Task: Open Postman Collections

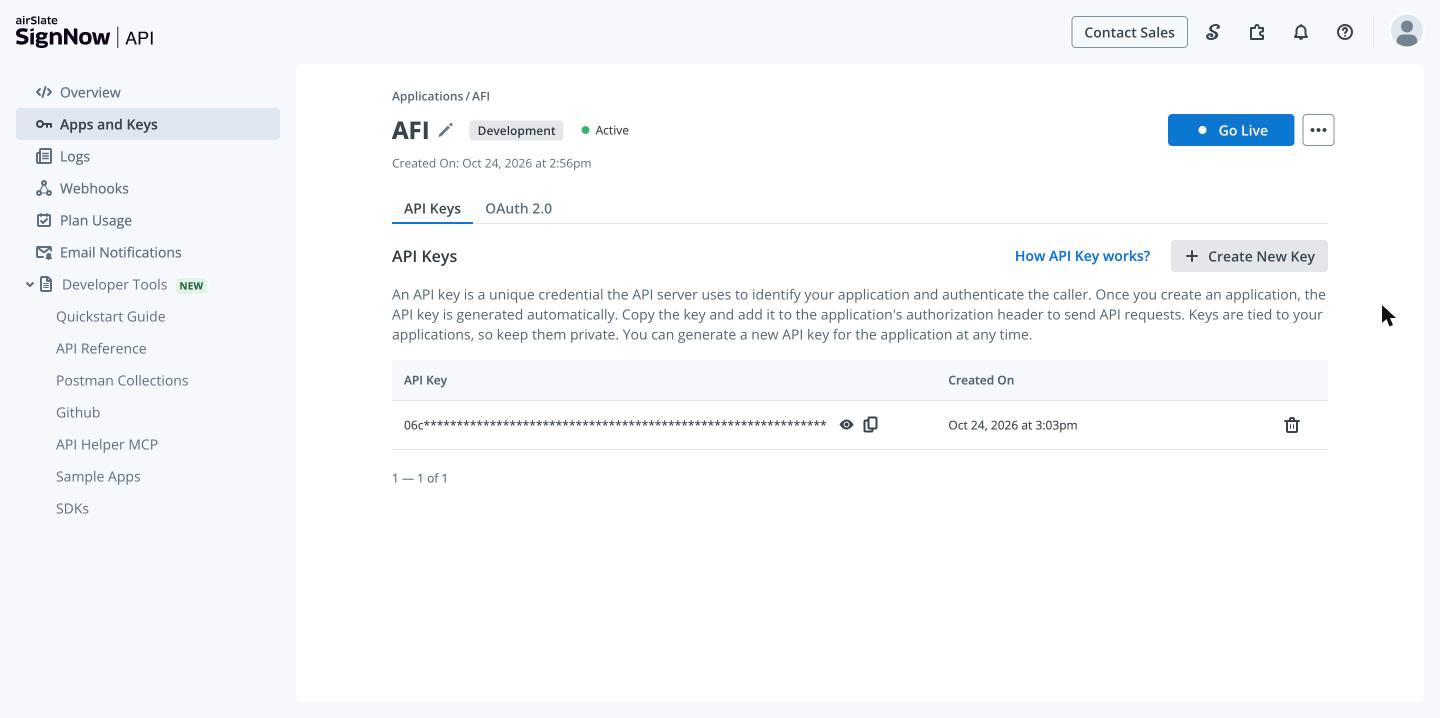Action: point(122,380)
